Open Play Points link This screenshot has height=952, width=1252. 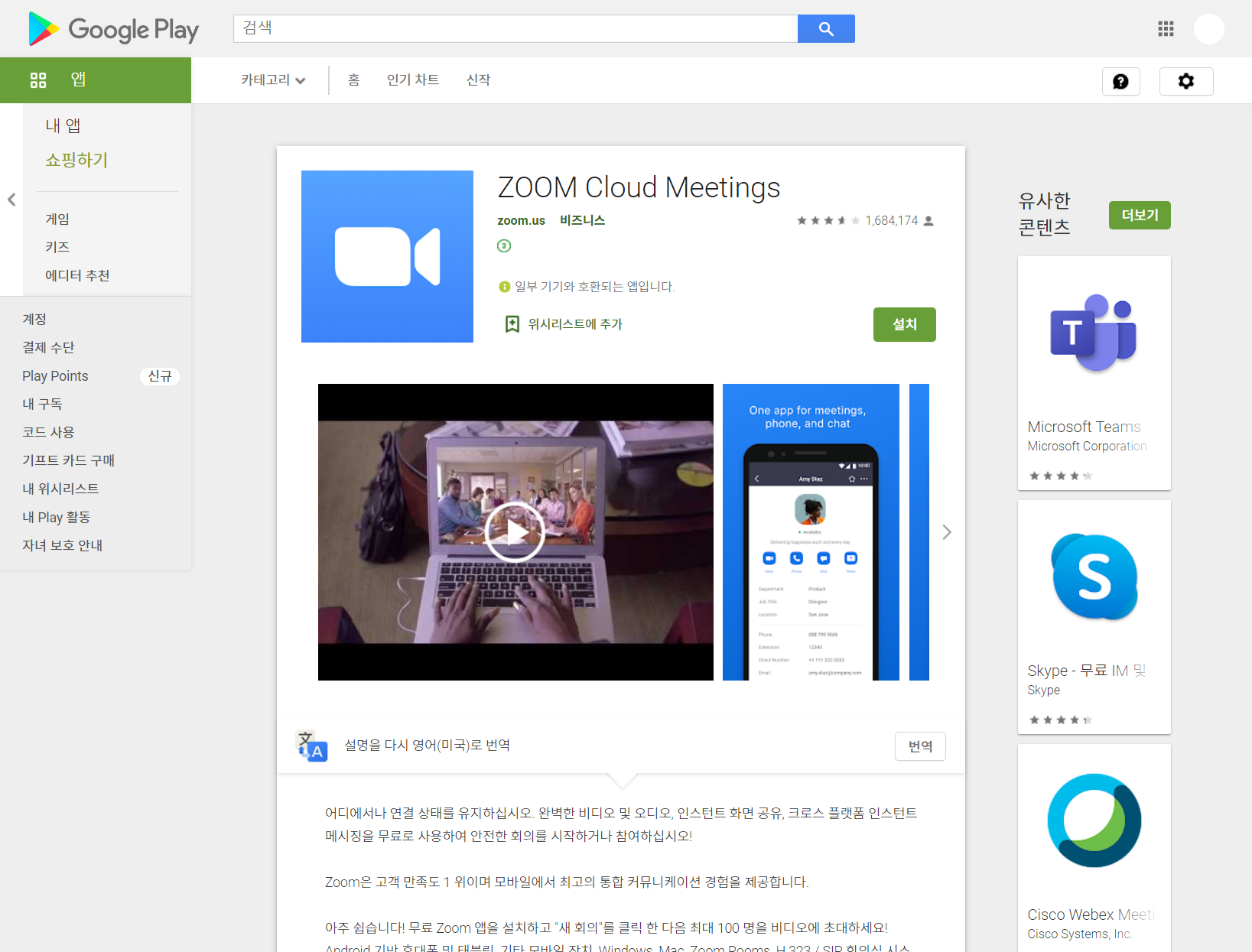click(x=55, y=375)
